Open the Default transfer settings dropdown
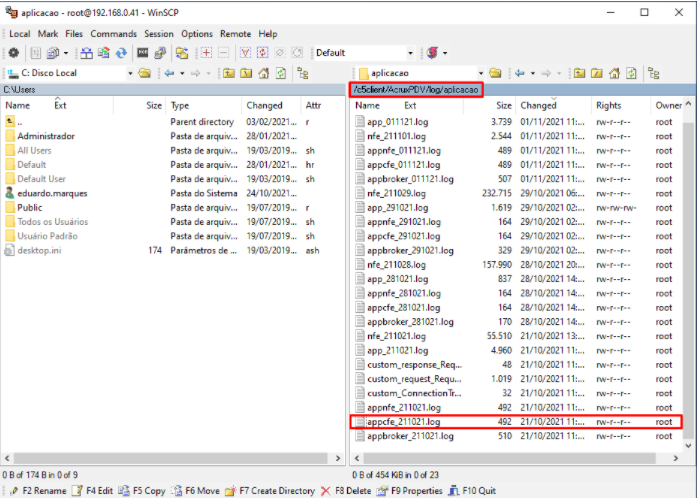699x498 pixels. [x=410, y=53]
